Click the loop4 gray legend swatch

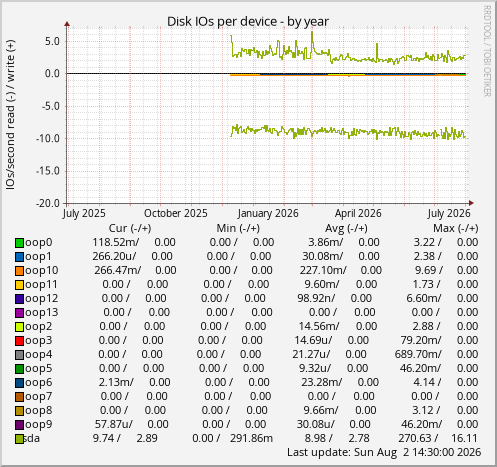(x=19, y=355)
